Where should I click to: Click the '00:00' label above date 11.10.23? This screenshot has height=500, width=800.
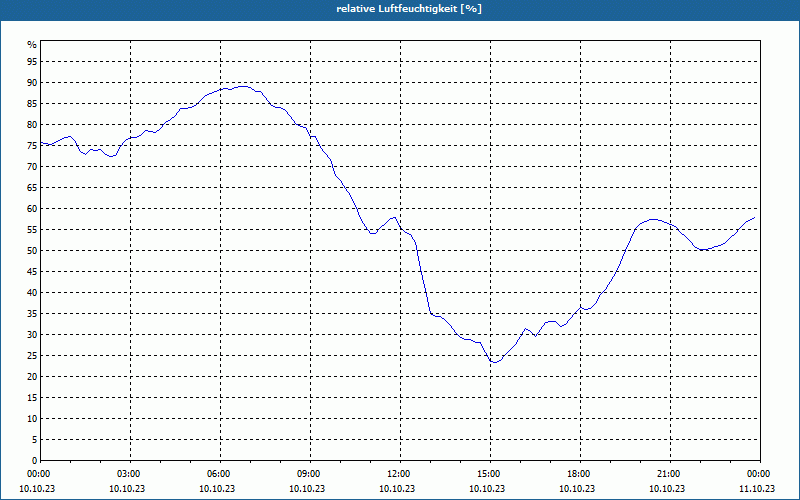coord(760,474)
